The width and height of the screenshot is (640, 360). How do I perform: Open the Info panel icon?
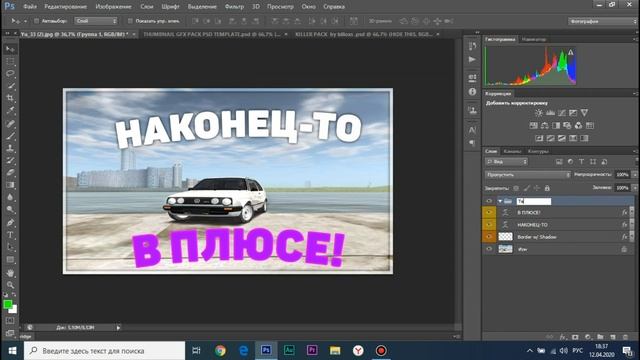click(472, 92)
